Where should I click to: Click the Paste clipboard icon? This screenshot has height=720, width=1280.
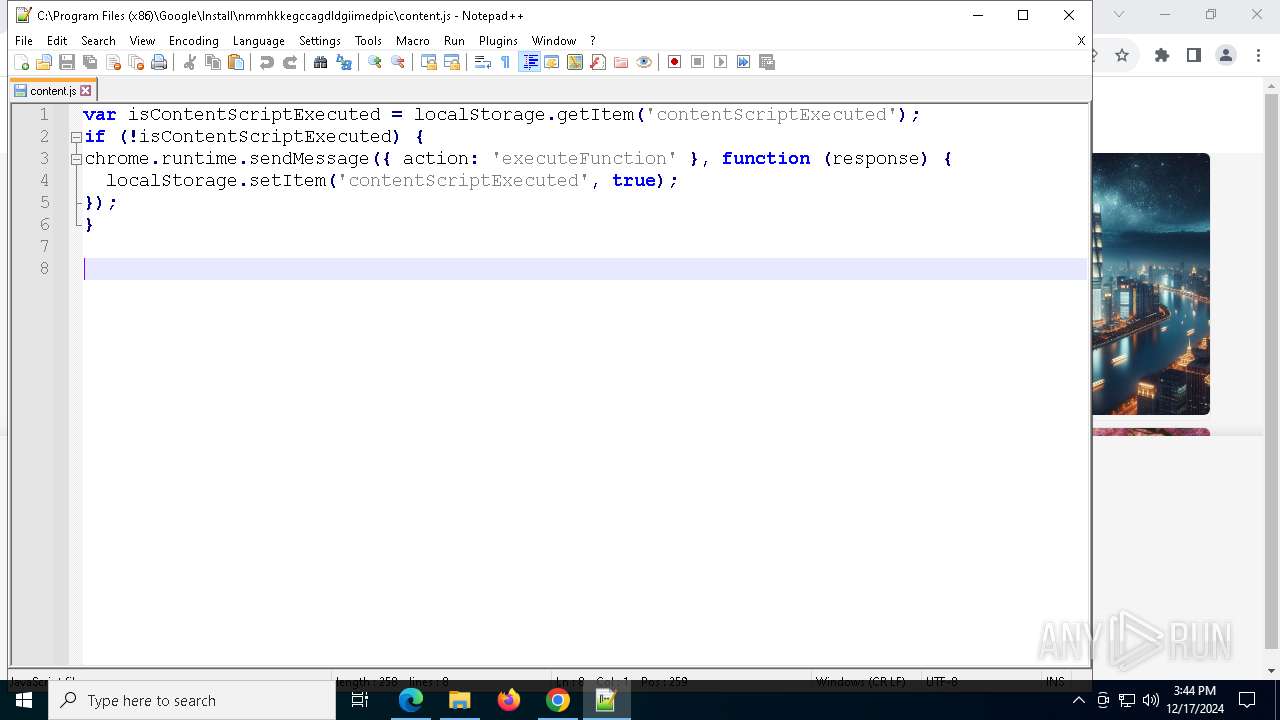(236, 62)
